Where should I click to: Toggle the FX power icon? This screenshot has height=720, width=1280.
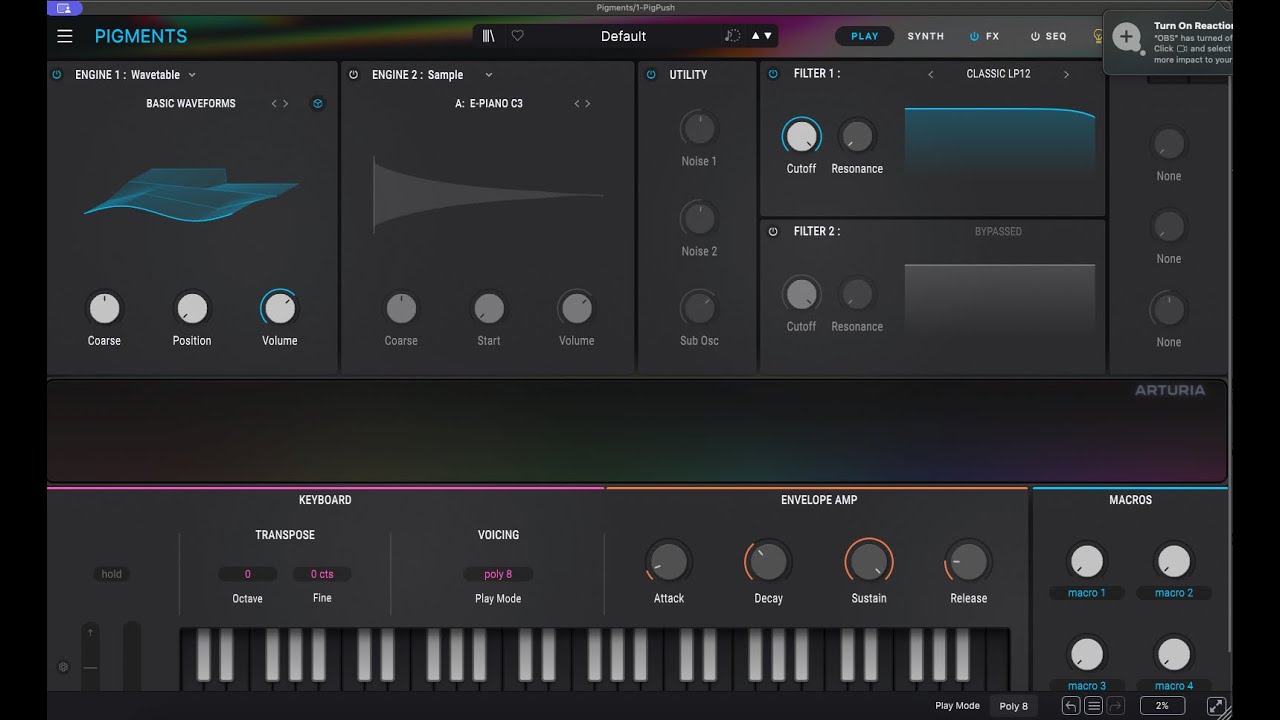click(975, 36)
